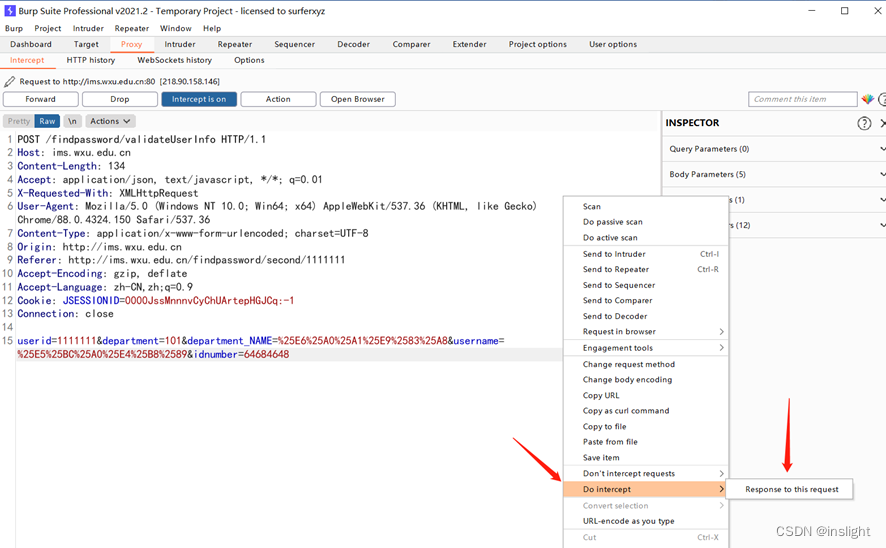Viewport: 886px width, 548px height.
Task: Open the Do intercept submenu entry
Action: pyautogui.click(x=646, y=489)
